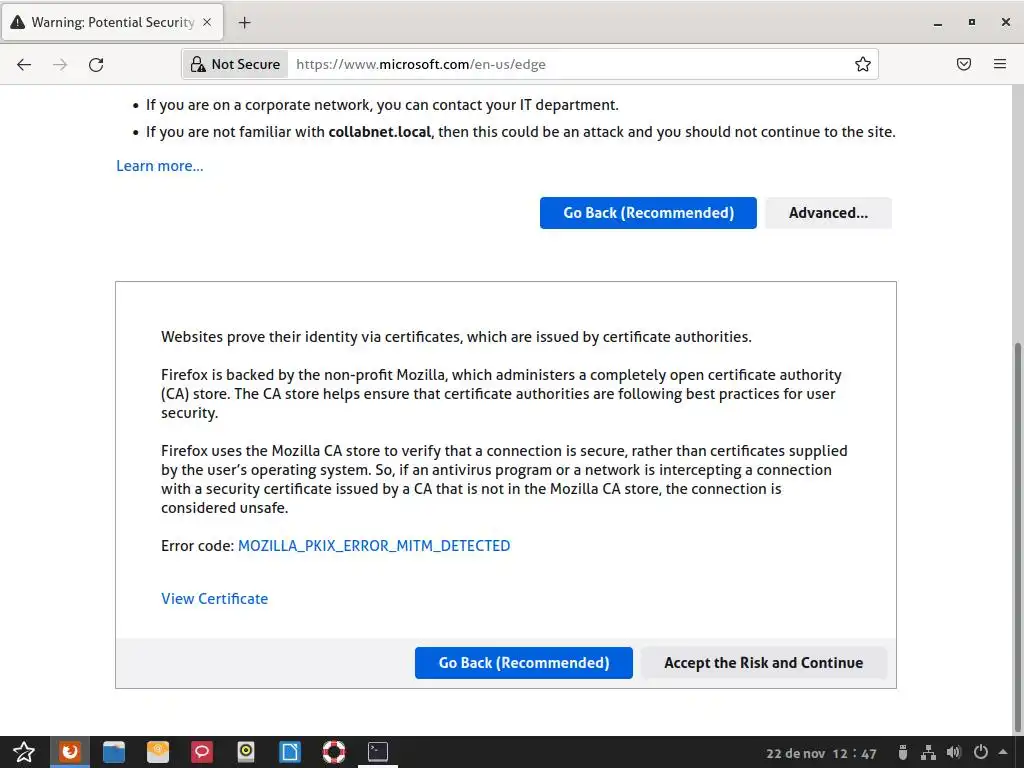1024x768 pixels.
Task: Launch the blue document editor from the taskbar
Action: click(x=290, y=752)
